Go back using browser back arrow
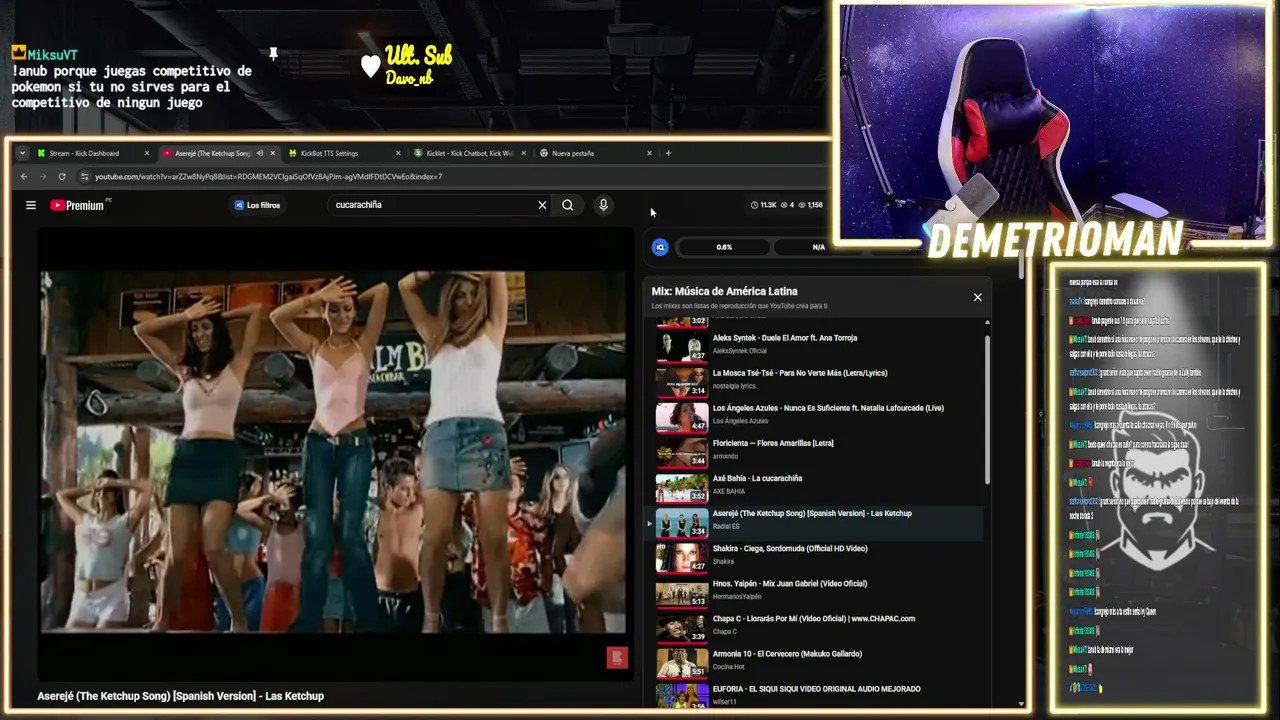The image size is (1280, 720). pos(25,177)
